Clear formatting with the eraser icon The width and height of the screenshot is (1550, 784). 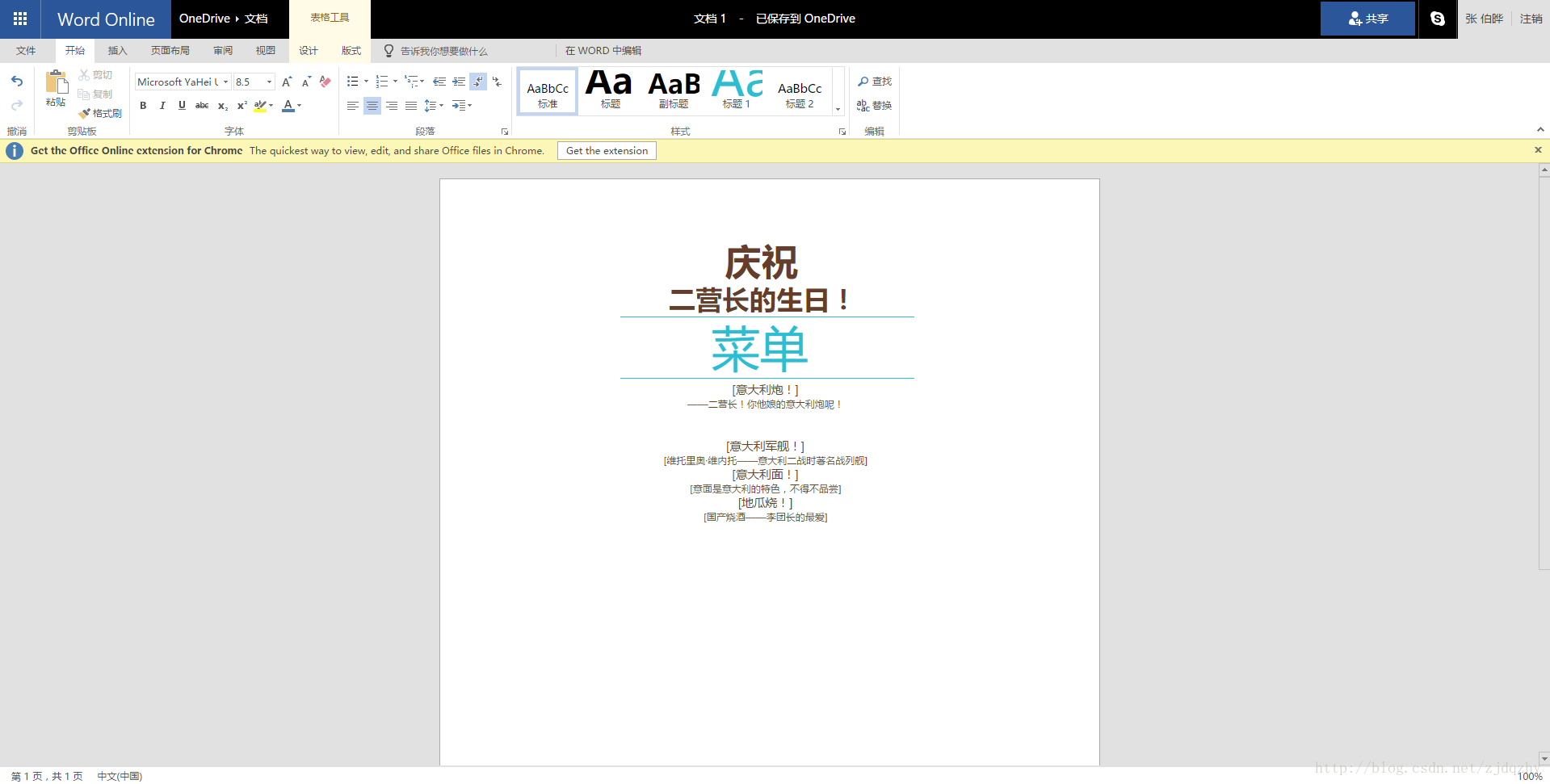point(326,82)
